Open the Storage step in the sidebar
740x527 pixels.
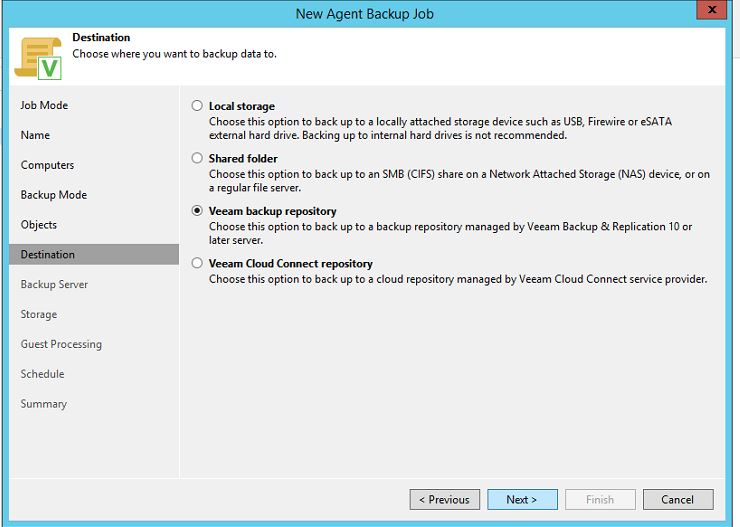point(39,314)
